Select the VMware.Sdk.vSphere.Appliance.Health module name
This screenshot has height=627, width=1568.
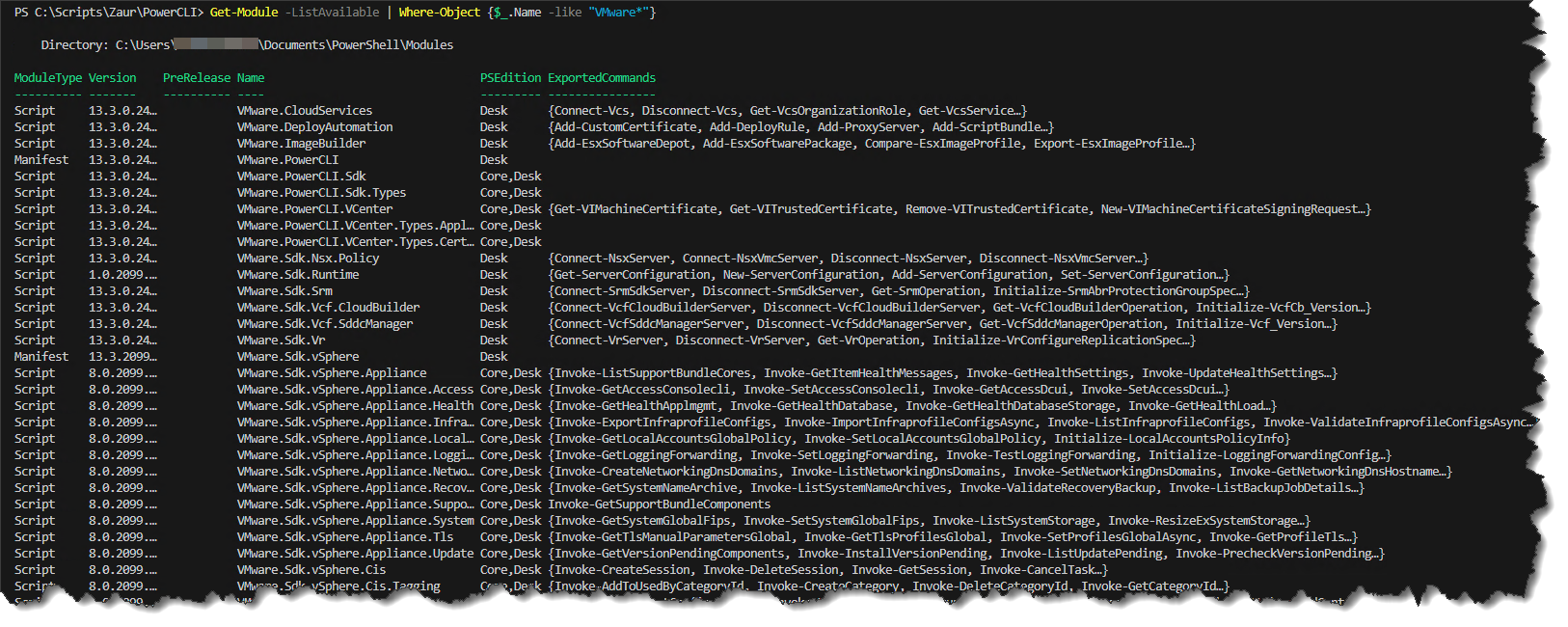(356, 406)
